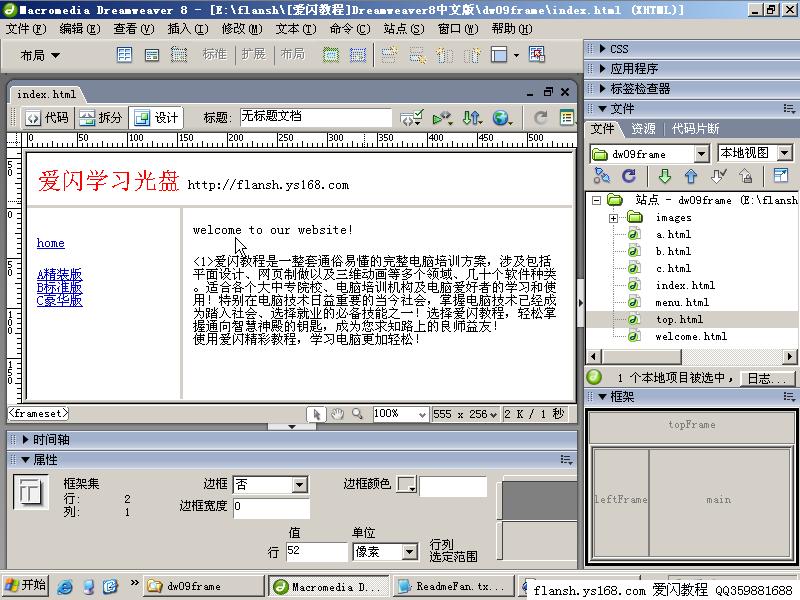The height and width of the screenshot is (600, 800).
Task: Select the Layout Table icon
Action: [x=331, y=54]
